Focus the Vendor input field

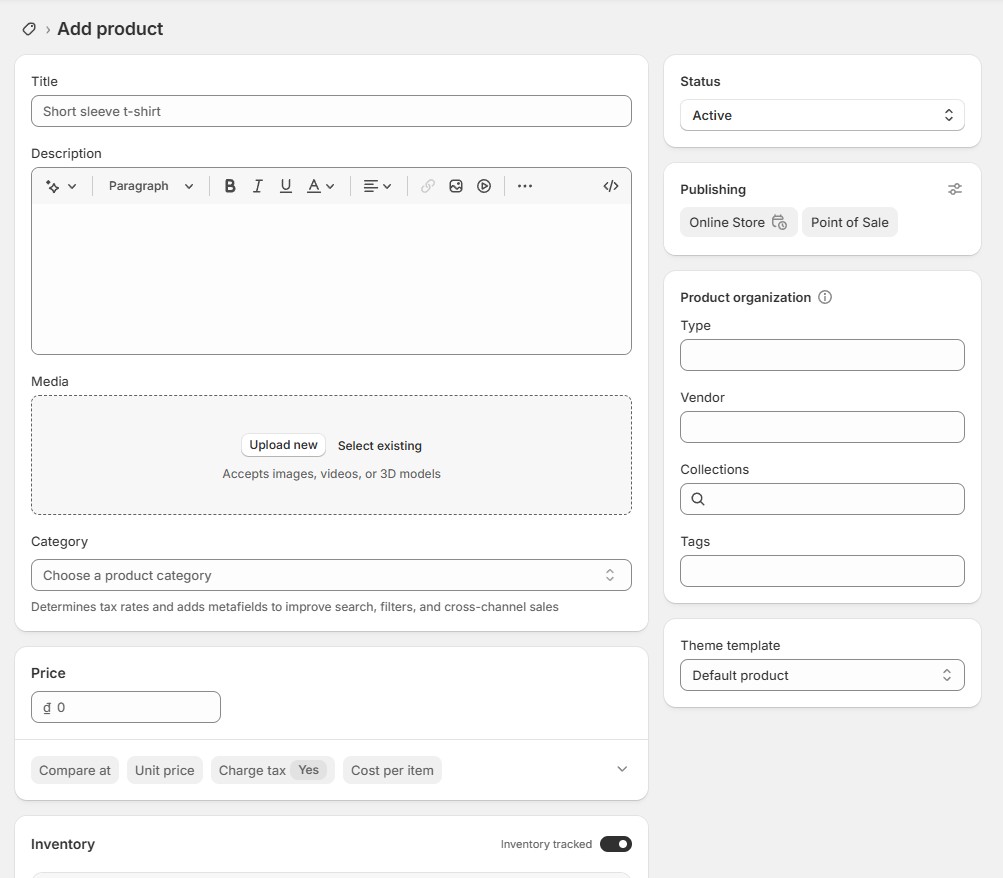pyautogui.click(x=822, y=427)
